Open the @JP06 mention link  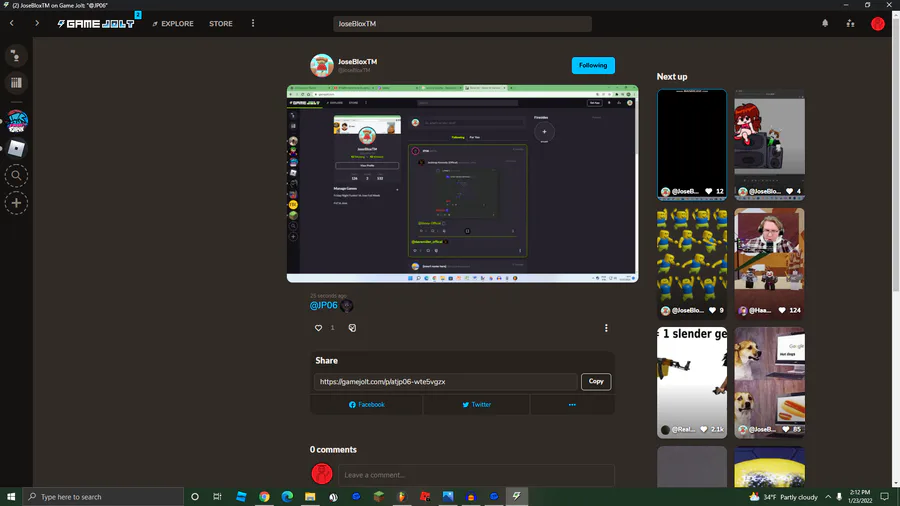pos(323,305)
